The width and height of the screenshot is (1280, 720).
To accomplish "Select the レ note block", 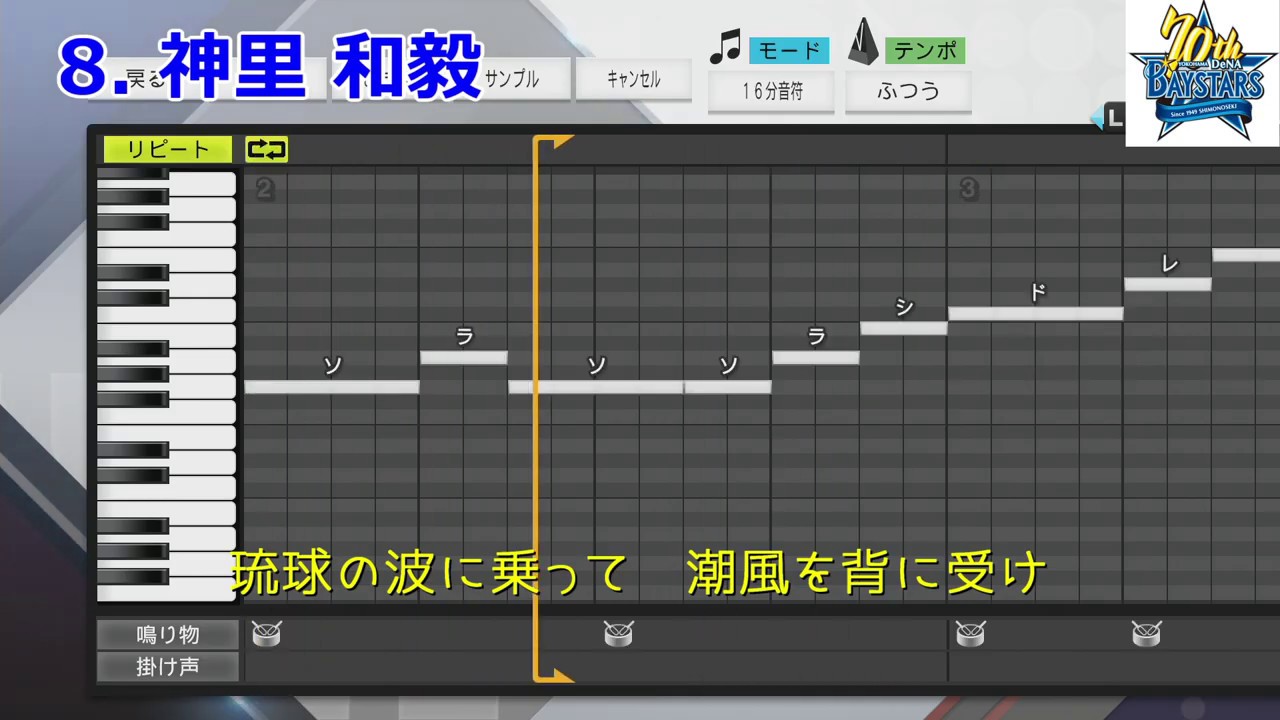I will coord(1168,284).
